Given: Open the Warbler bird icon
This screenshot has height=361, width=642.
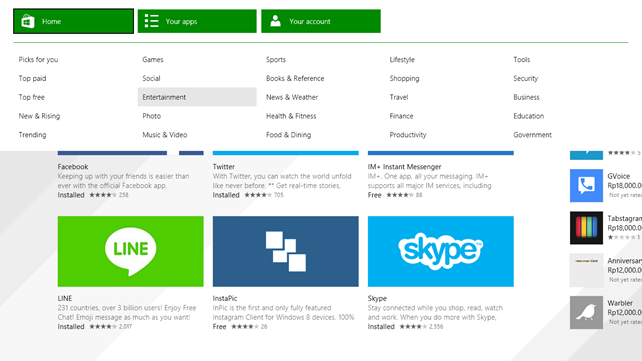Looking at the screenshot, I should coord(586,312).
